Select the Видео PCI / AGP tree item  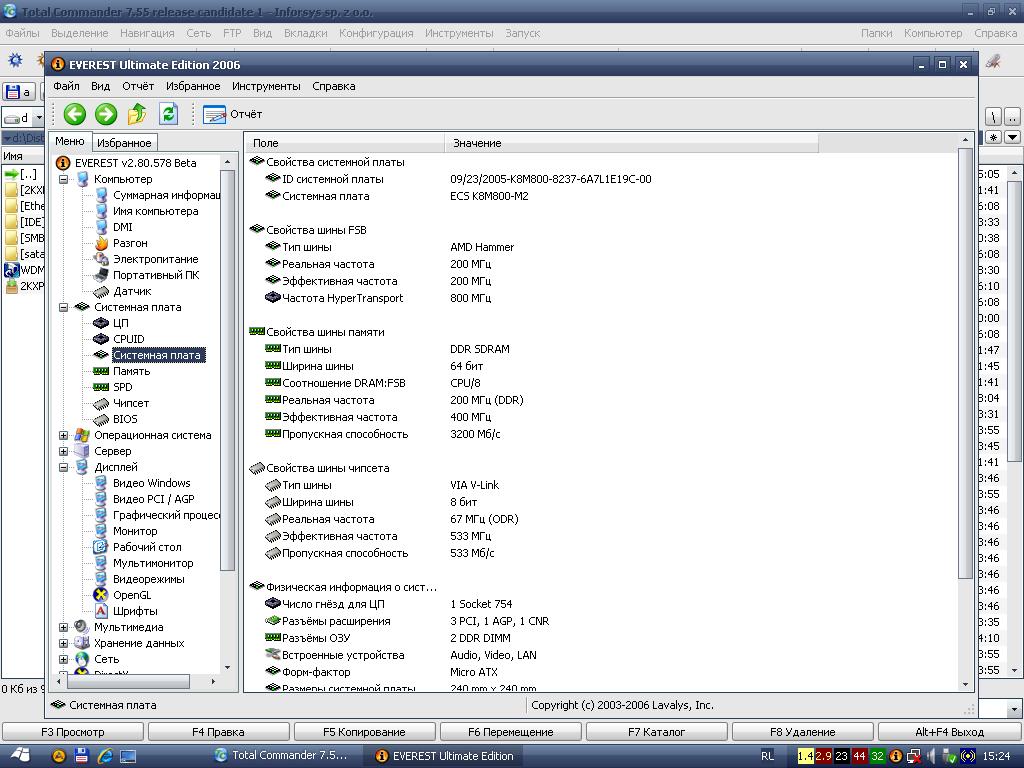[x=153, y=499]
